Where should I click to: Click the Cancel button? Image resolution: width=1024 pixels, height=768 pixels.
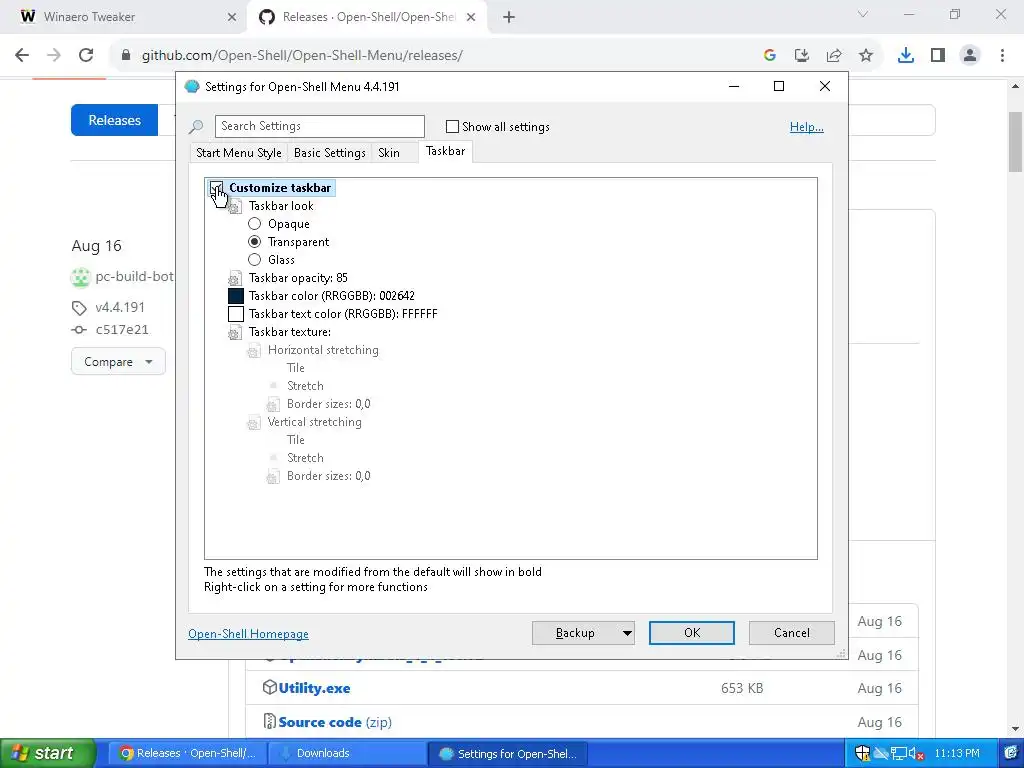point(792,633)
